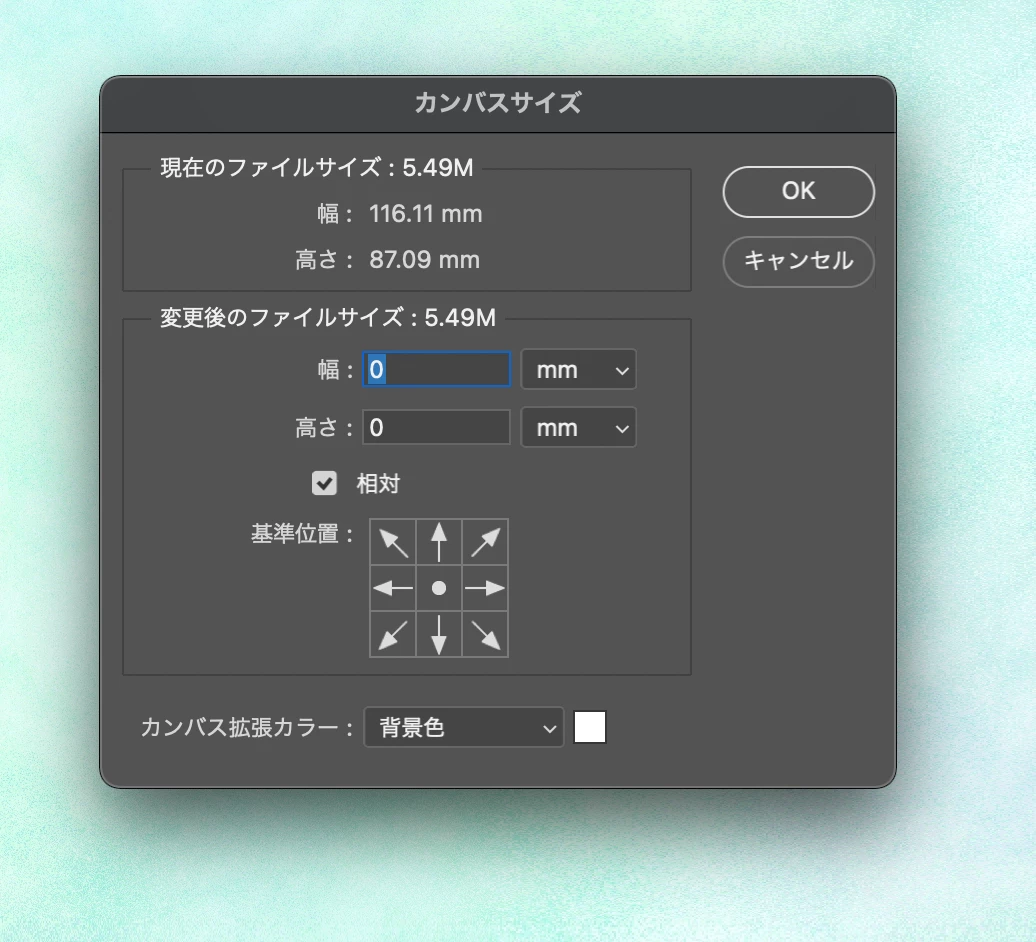
Task: Open the カンバス拡張カラー 背景色 dropdown
Action: coord(464,727)
